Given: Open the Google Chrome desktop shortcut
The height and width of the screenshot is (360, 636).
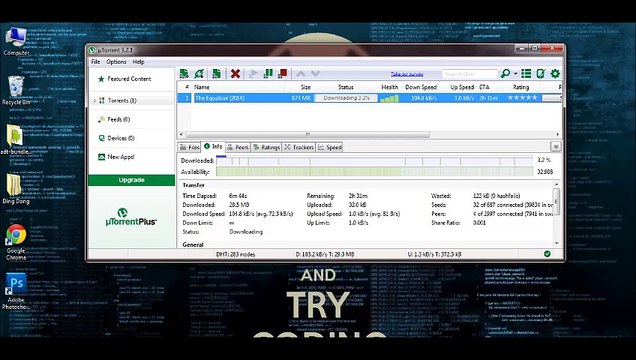Looking at the screenshot, I should point(16,242).
